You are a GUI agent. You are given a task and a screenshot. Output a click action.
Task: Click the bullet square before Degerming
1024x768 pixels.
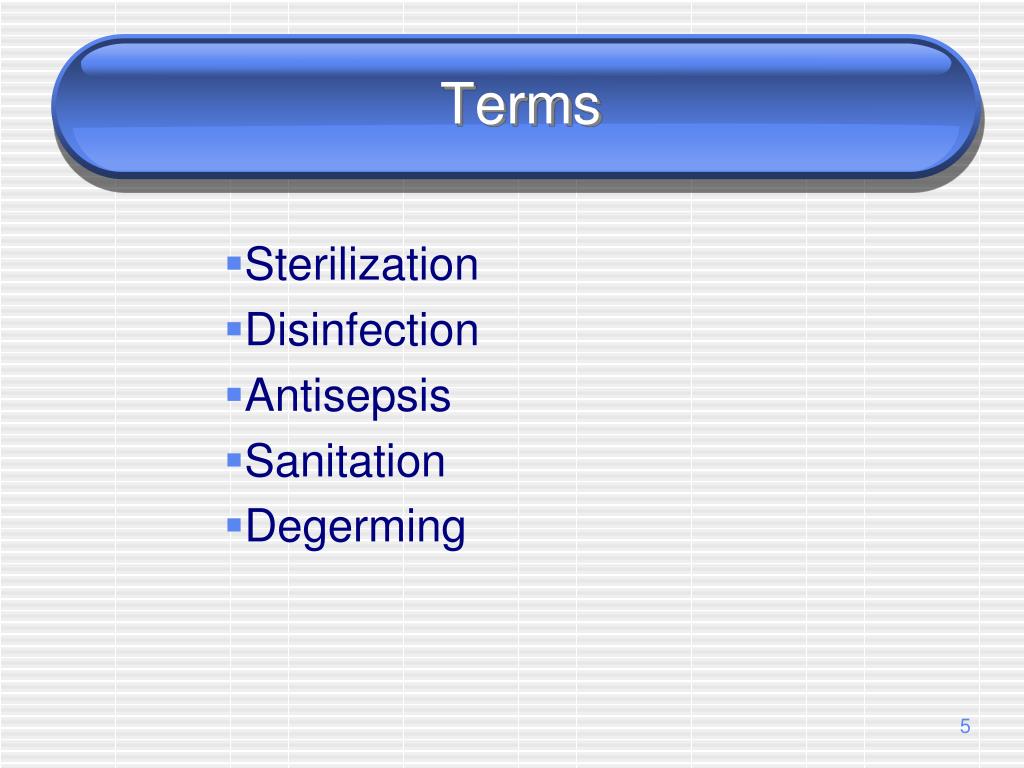click(x=234, y=525)
